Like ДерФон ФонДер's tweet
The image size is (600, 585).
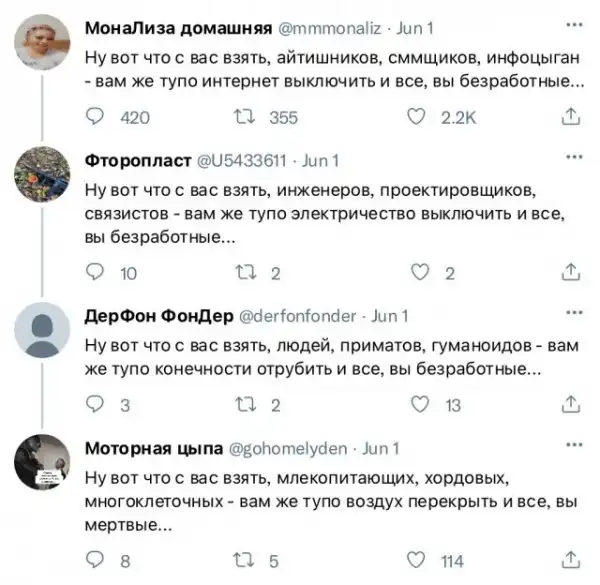point(421,404)
